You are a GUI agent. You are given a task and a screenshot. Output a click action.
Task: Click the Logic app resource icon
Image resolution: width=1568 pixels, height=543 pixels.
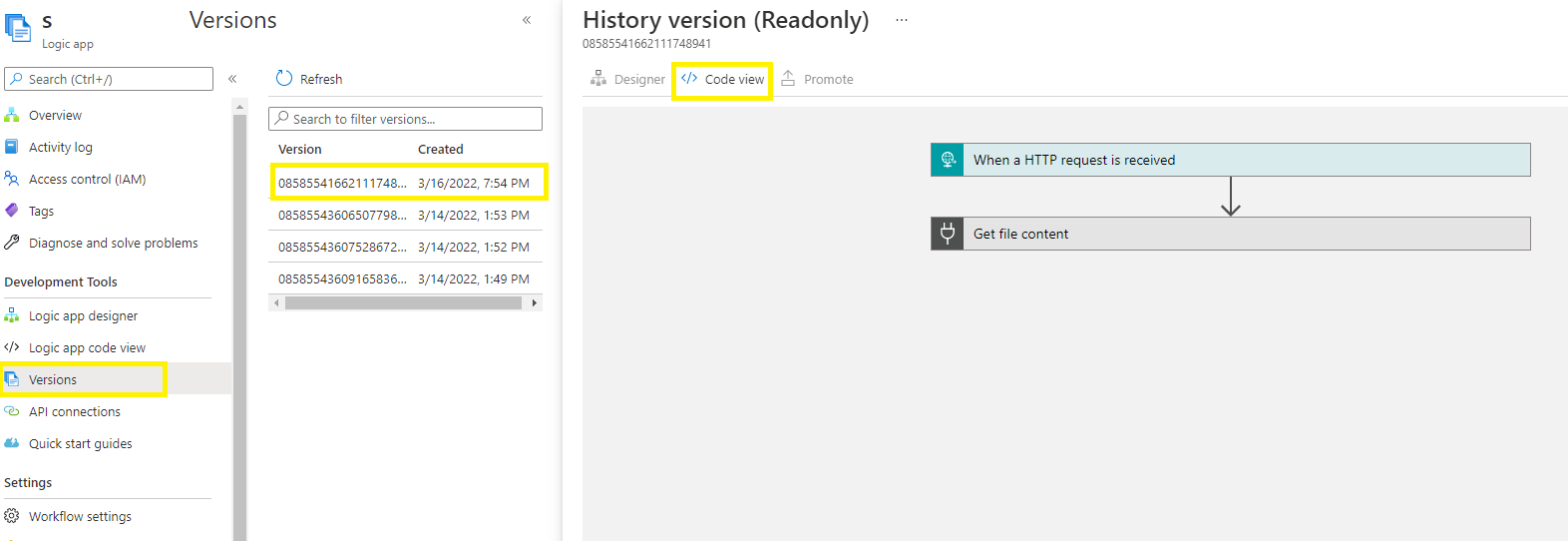[x=18, y=29]
